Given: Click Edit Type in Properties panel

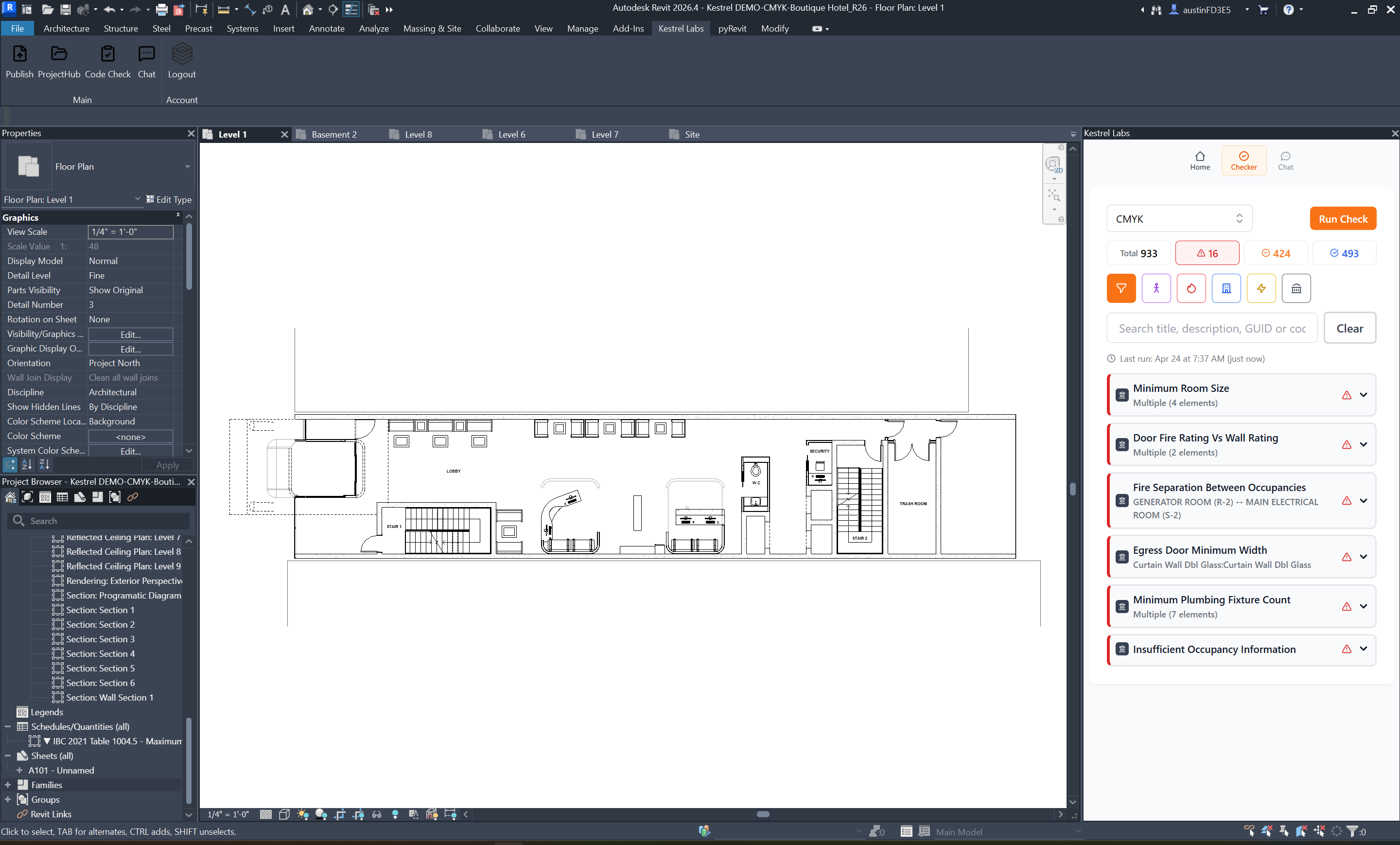Looking at the screenshot, I should (169, 199).
